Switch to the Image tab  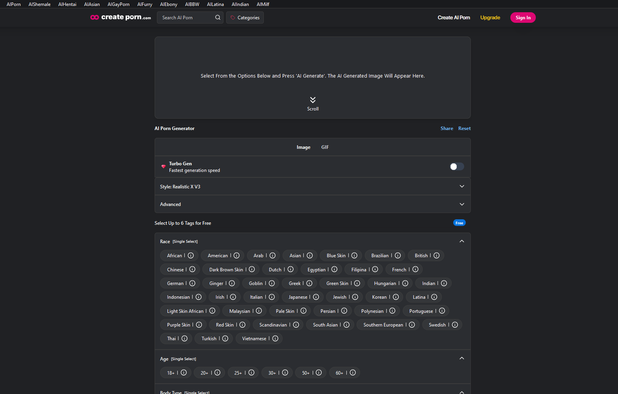pos(303,147)
